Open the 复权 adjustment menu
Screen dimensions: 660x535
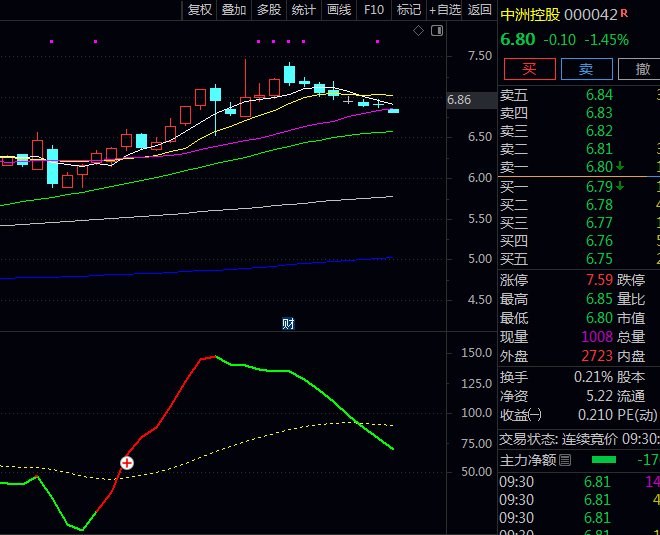[199, 10]
